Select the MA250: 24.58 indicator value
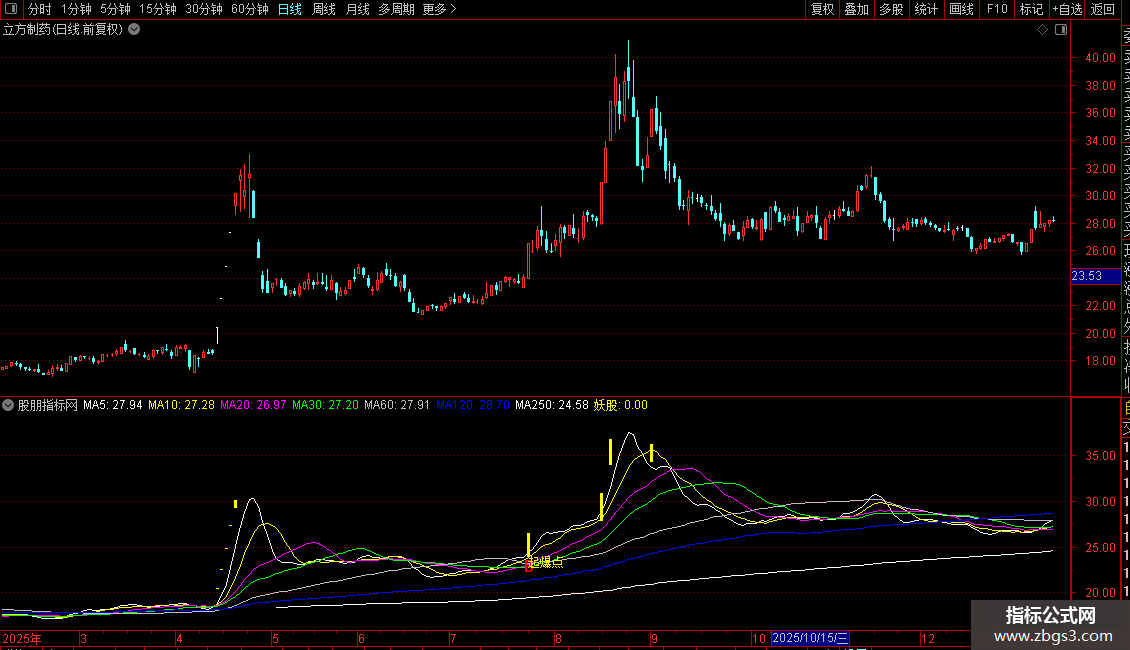 click(551, 405)
